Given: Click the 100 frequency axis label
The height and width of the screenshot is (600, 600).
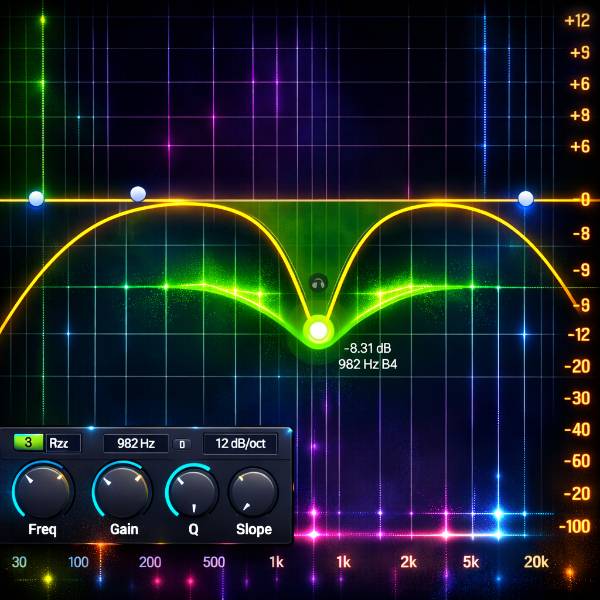Looking at the screenshot, I should point(78,562).
